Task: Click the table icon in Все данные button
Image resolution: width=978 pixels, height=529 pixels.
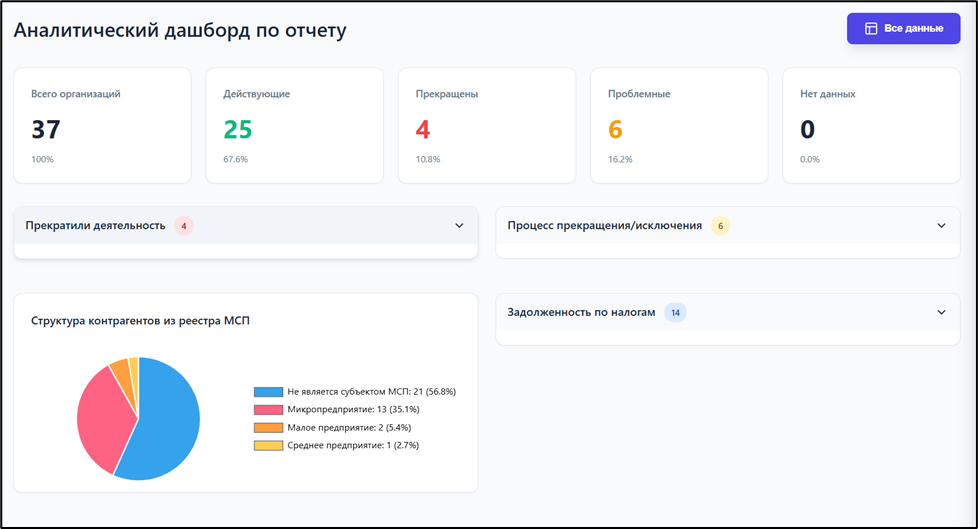Action: [x=871, y=29]
